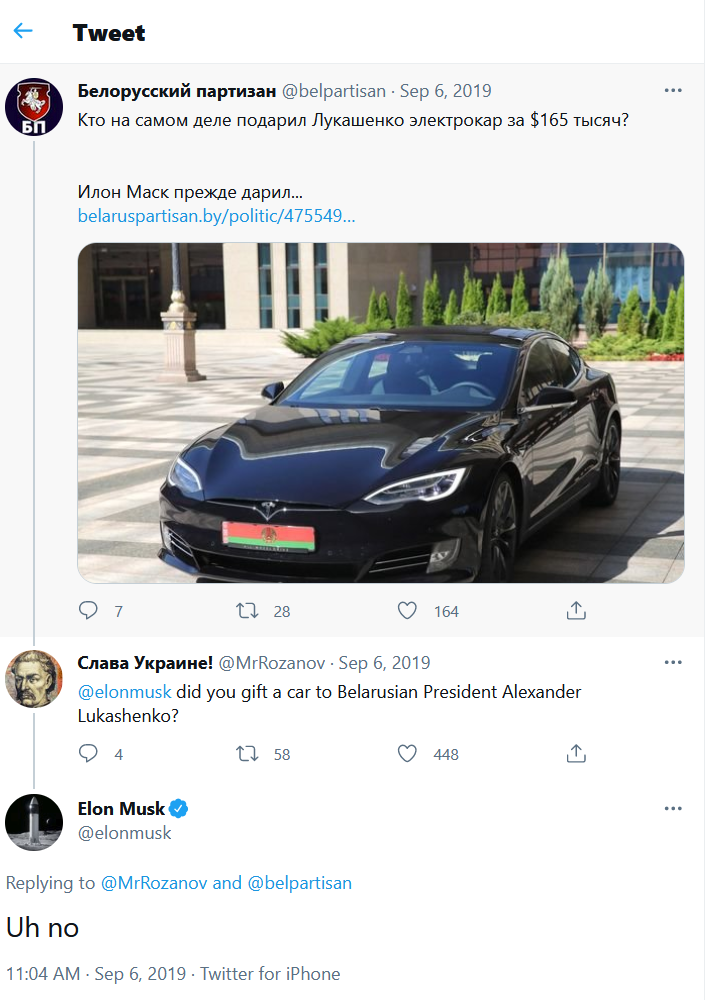The width and height of the screenshot is (714, 1000).
Task: Click @belpartisan in the replying-to line
Action: (299, 883)
